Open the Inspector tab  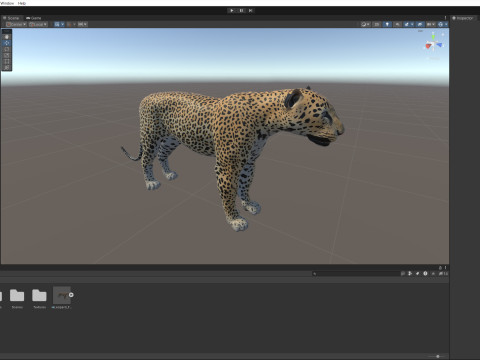click(463, 18)
